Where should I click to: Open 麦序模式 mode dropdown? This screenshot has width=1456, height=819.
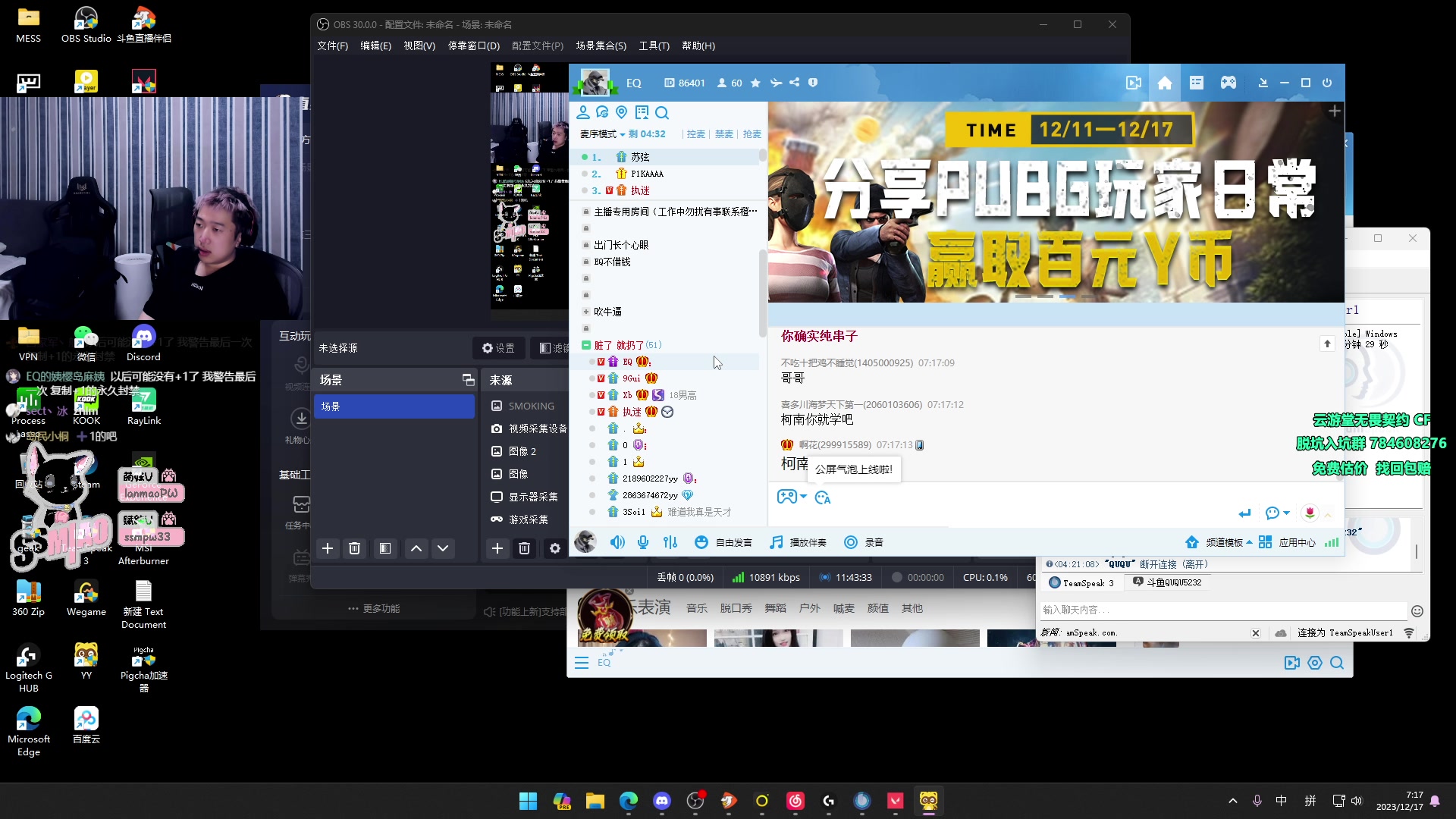click(603, 134)
